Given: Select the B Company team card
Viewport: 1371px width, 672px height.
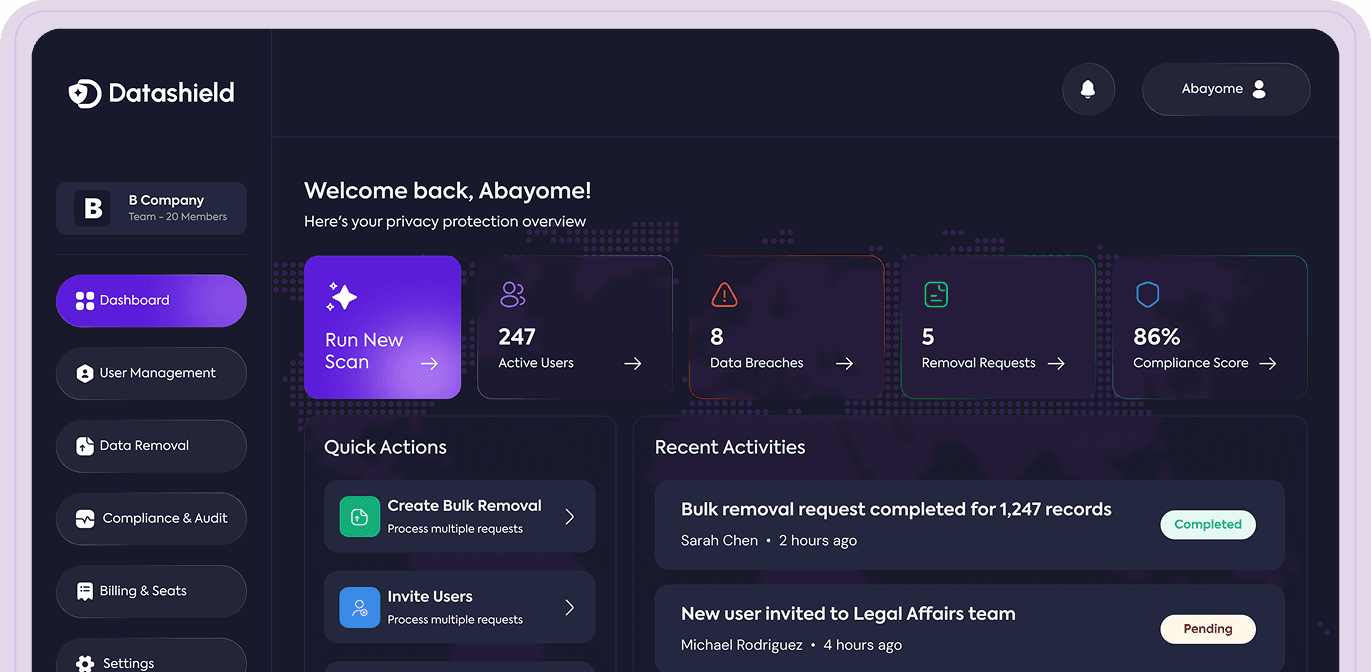Looking at the screenshot, I should click(150, 207).
